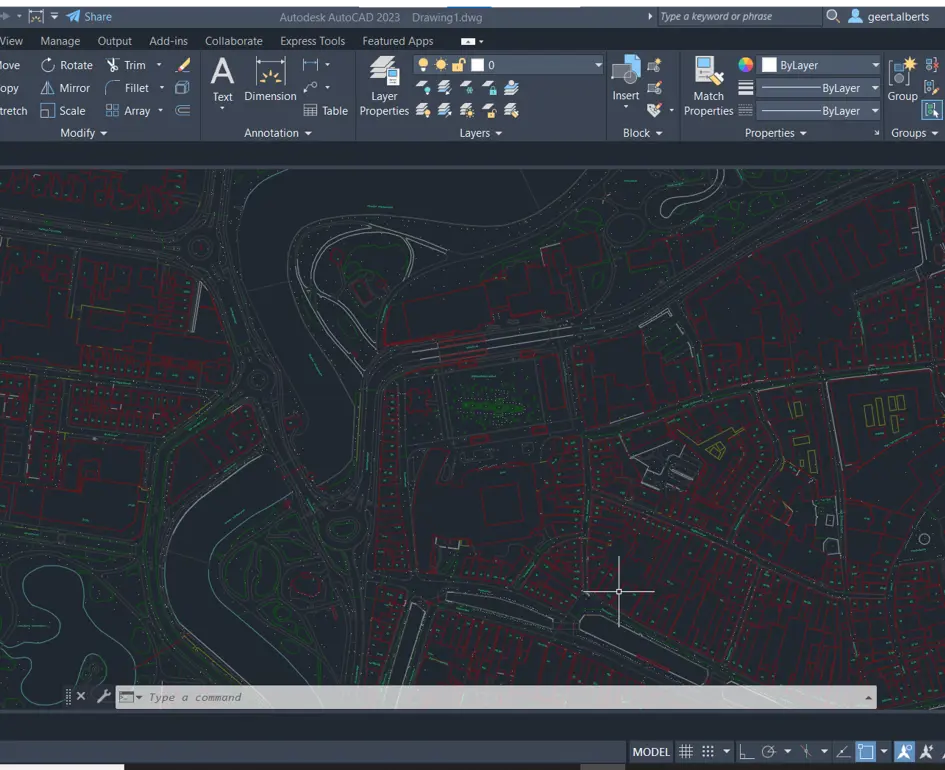945x770 pixels.
Task: Open the lineweight ByLayer dropdown
Action: [875, 88]
